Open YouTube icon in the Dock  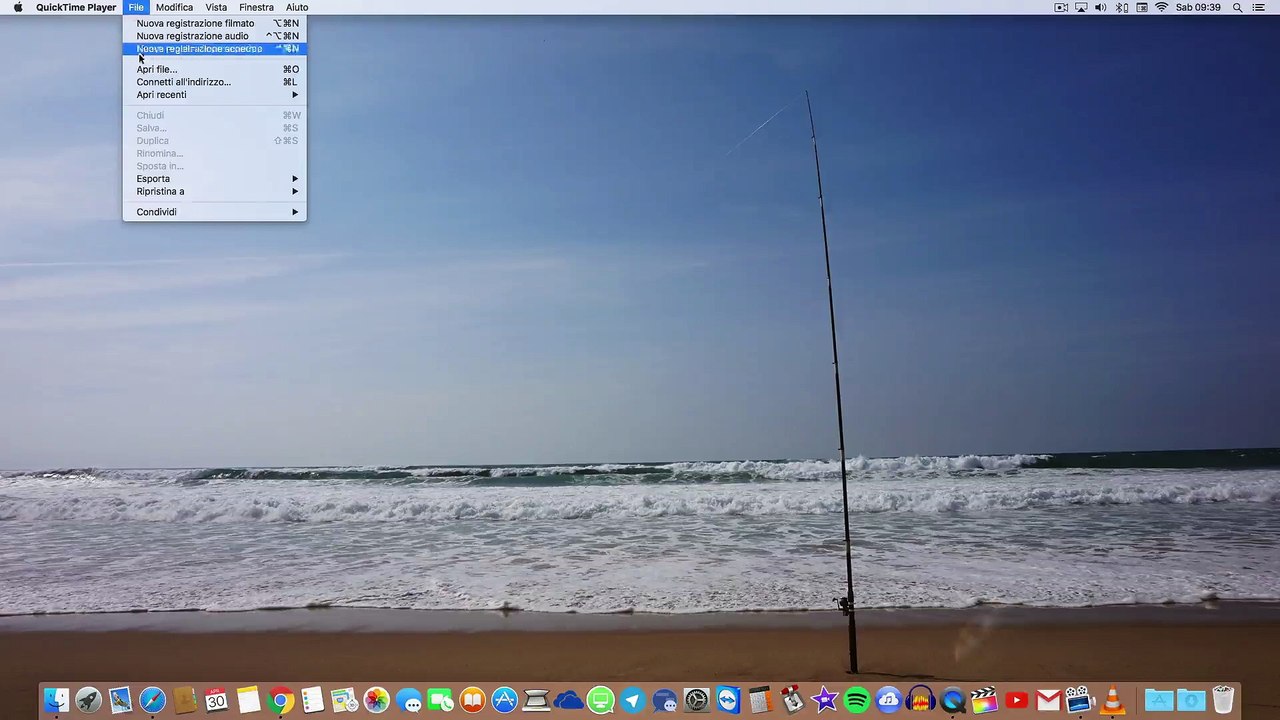click(x=1016, y=701)
